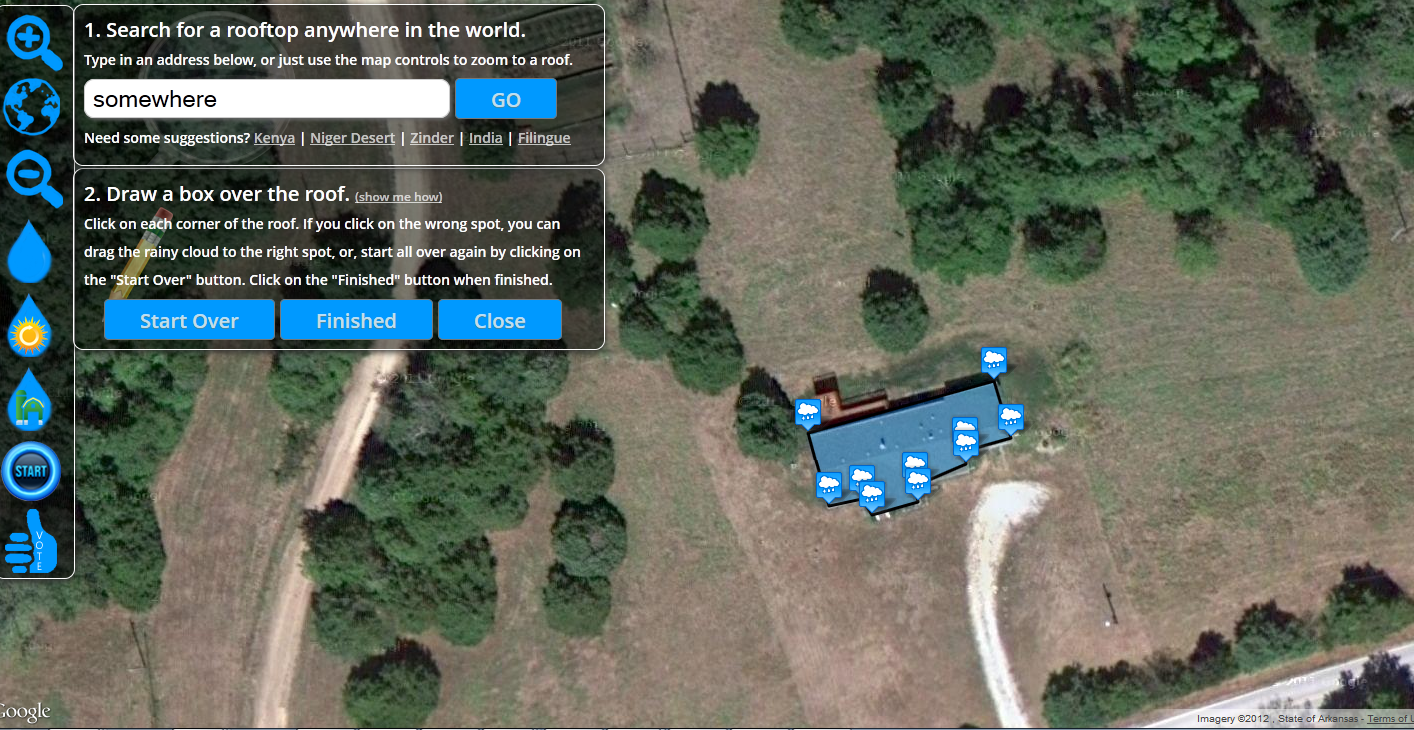Click the round START button icon
This screenshot has width=1414, height=730.
(31, 471)
